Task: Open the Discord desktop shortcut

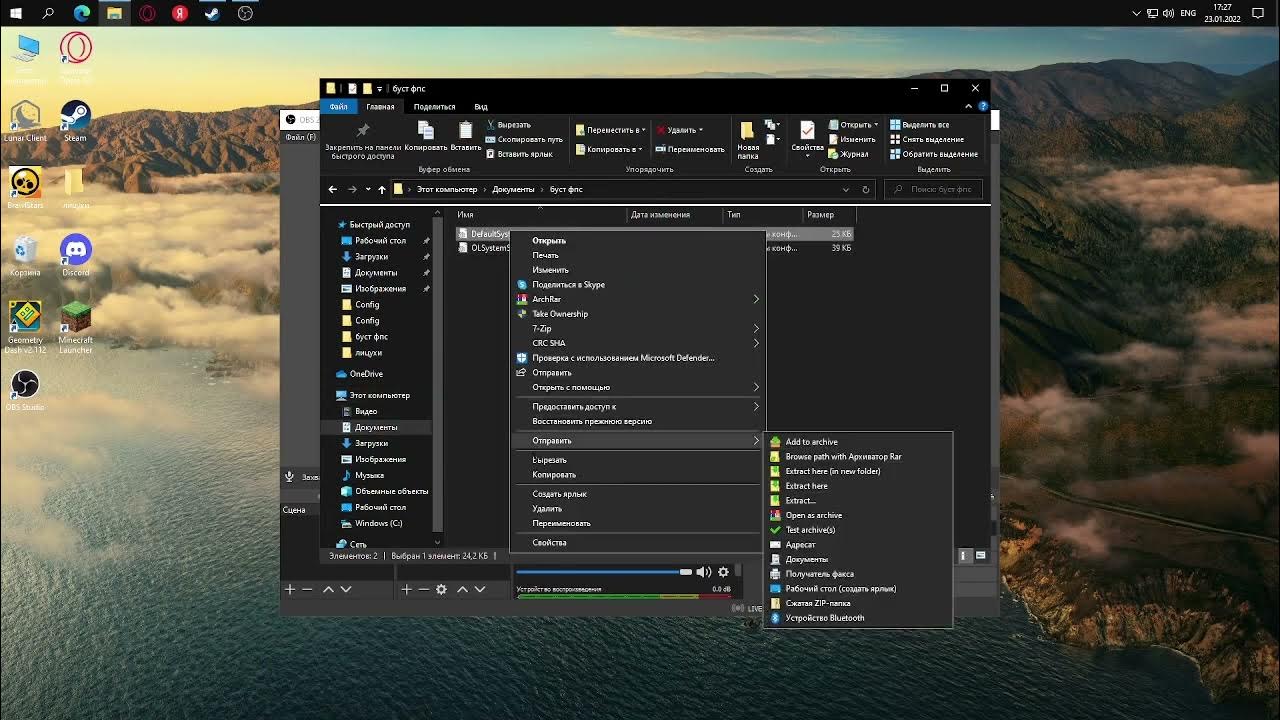Action: pyautogui.click(x=75, y=254)
